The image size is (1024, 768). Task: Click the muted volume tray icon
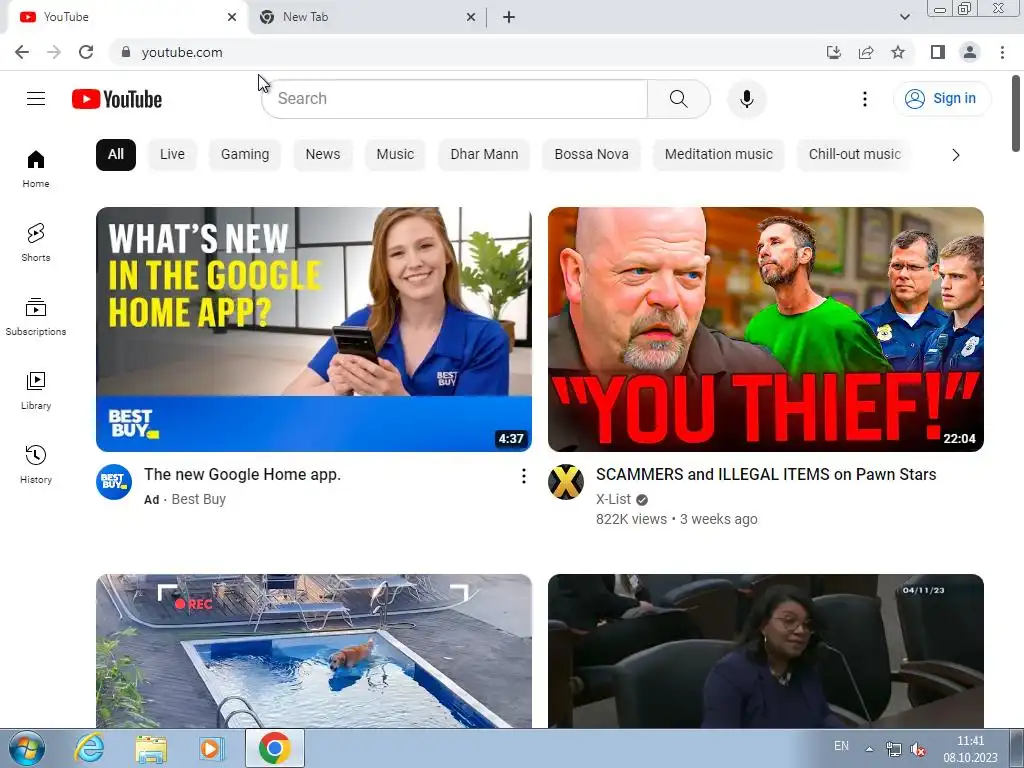(919, 749)
